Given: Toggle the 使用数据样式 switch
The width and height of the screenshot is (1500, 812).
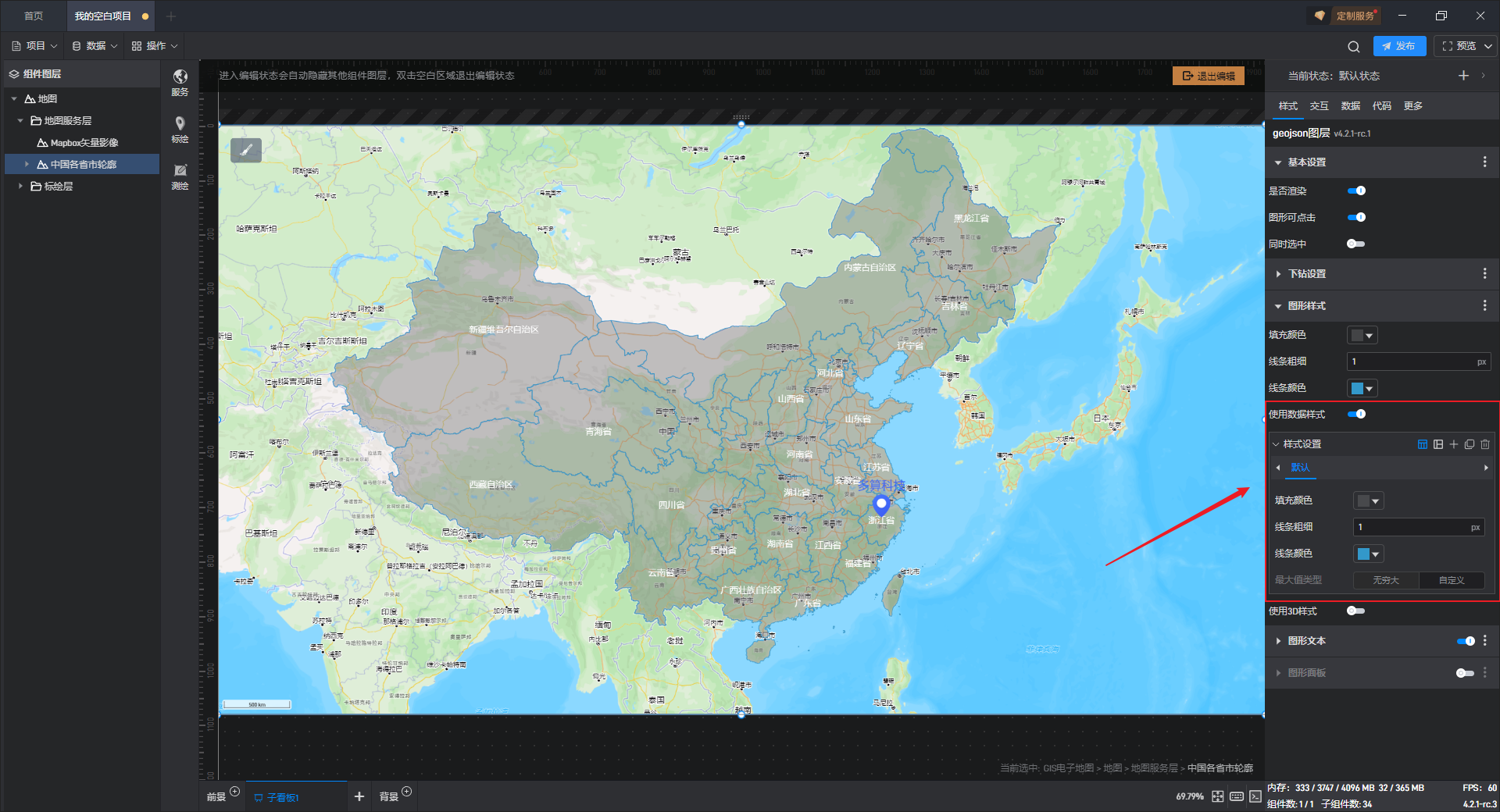Looking at the screenshot, I should coord(1356,414).
